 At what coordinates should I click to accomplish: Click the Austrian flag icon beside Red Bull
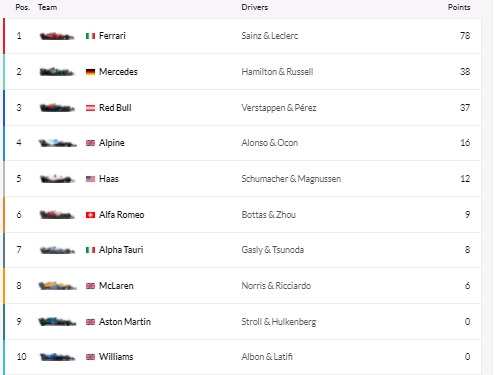pos(90,108)
